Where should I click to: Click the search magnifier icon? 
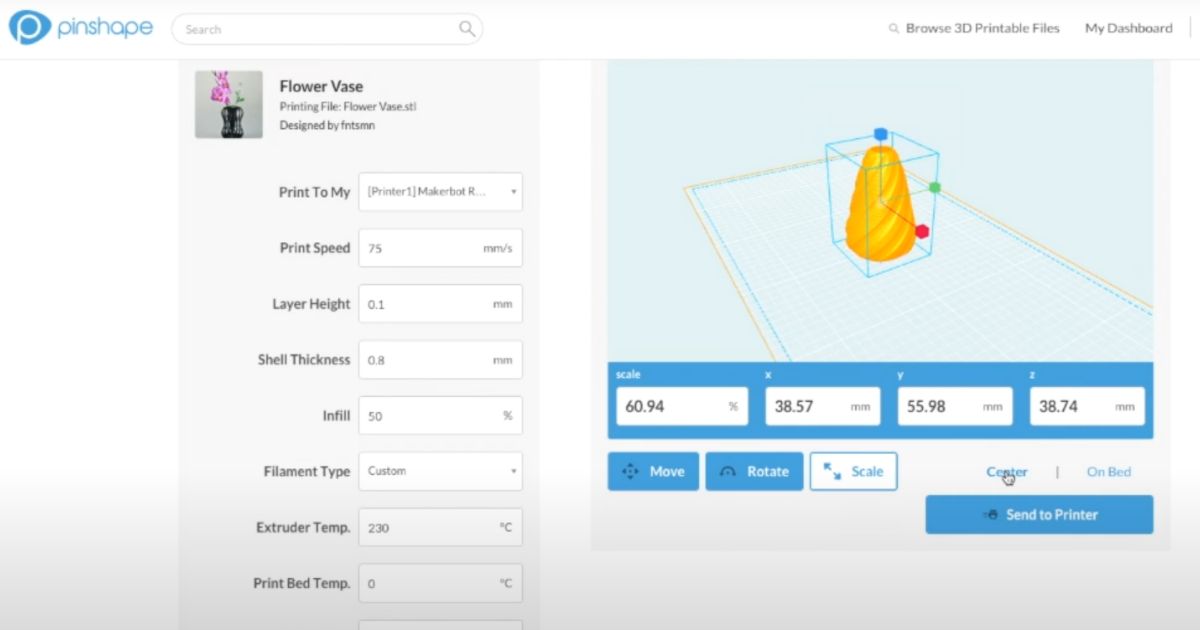tap(466, 29)
